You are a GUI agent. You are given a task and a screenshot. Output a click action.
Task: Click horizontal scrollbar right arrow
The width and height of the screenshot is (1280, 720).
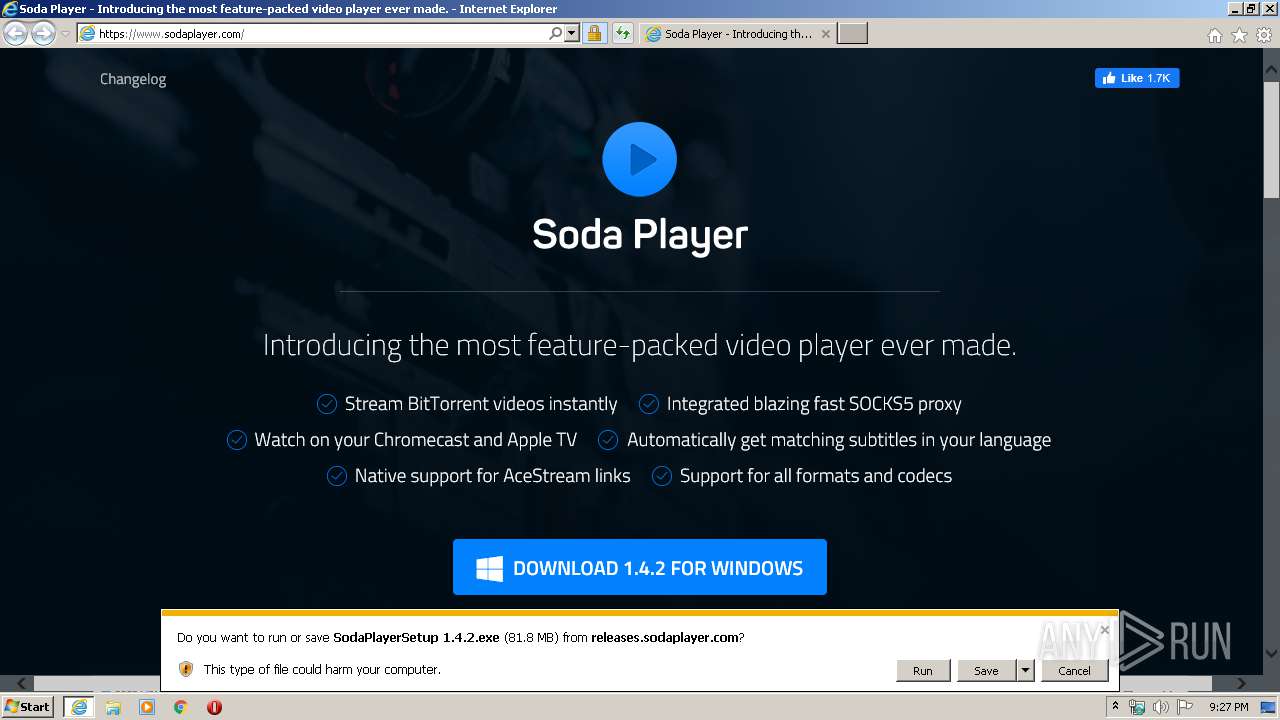(1241, 684)
